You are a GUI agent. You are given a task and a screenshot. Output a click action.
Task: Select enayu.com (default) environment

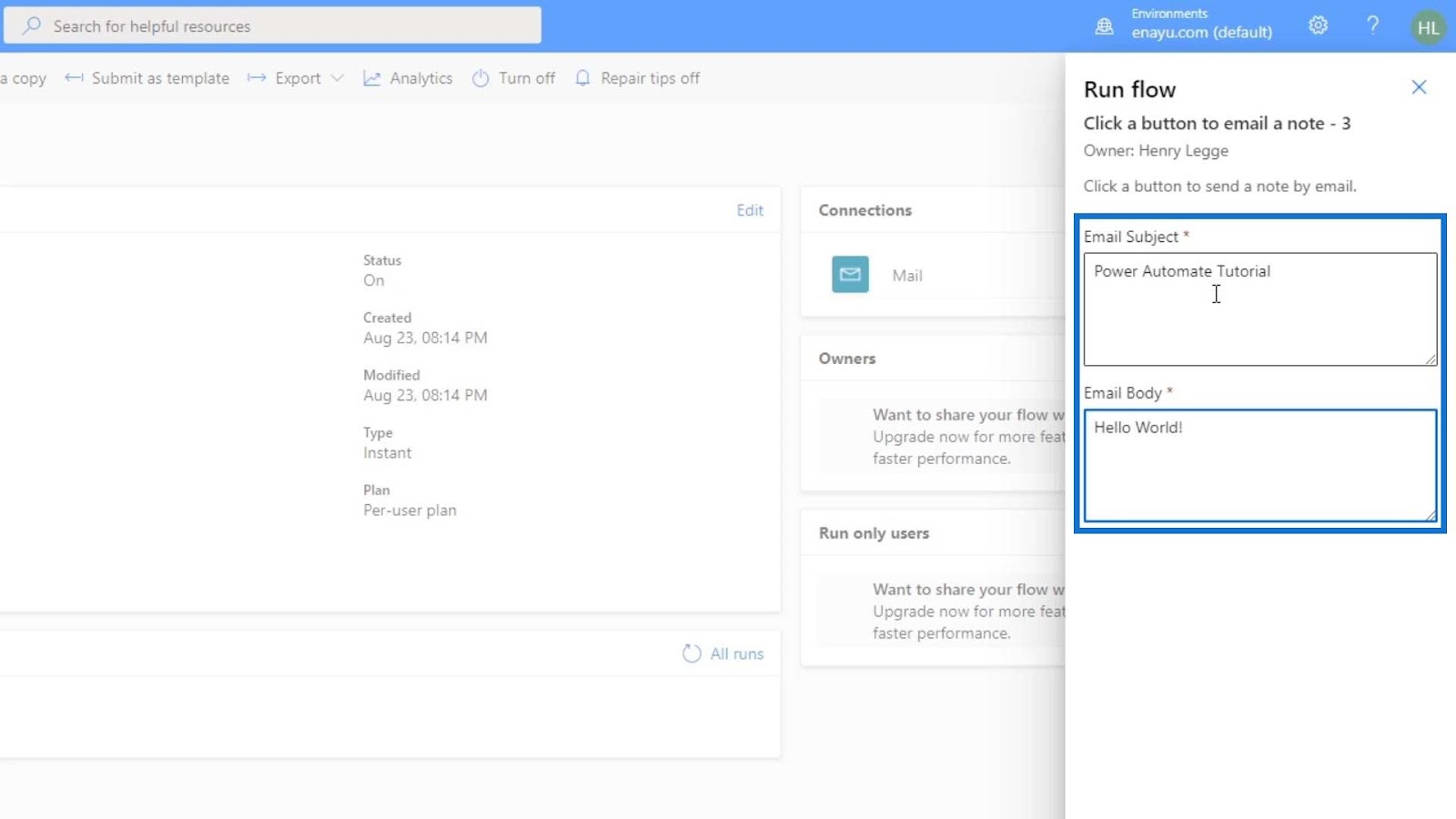1201,32
